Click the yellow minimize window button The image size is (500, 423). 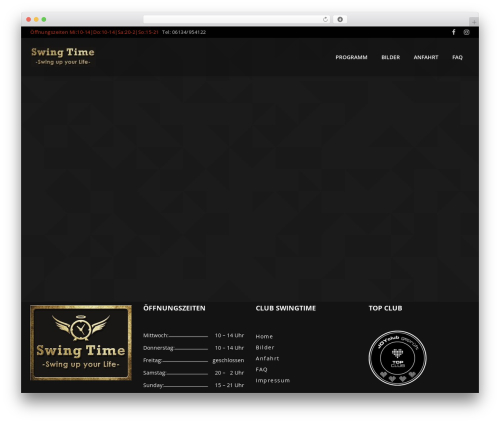tap(36, 19)
